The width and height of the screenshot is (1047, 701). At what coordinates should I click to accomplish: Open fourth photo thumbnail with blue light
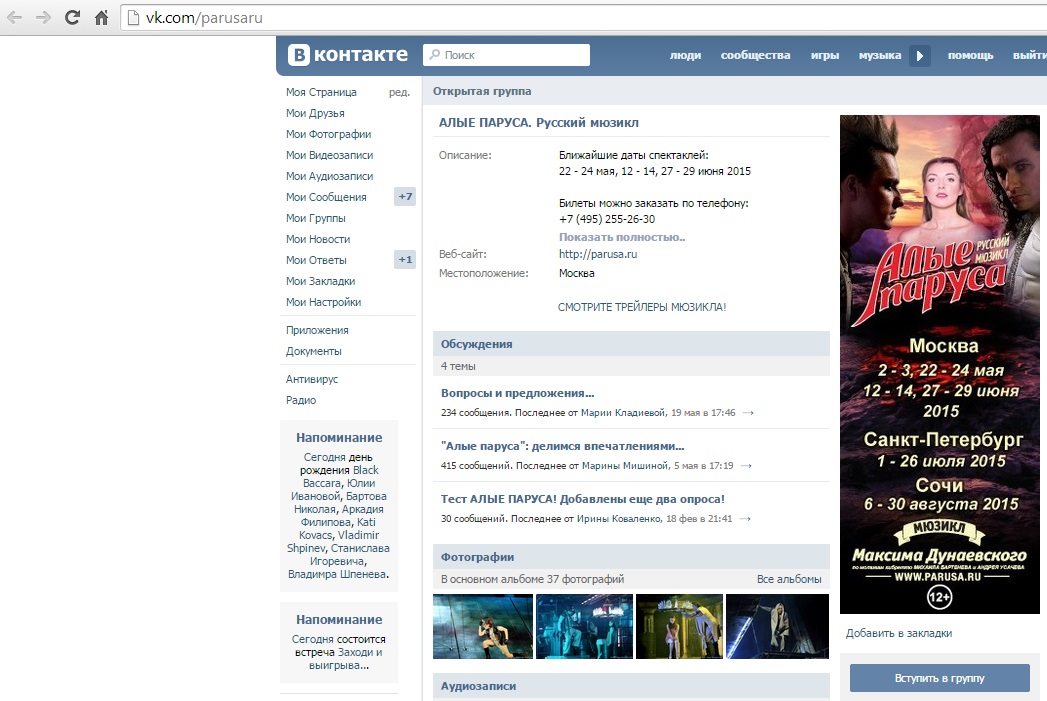[x=777, y=626]
